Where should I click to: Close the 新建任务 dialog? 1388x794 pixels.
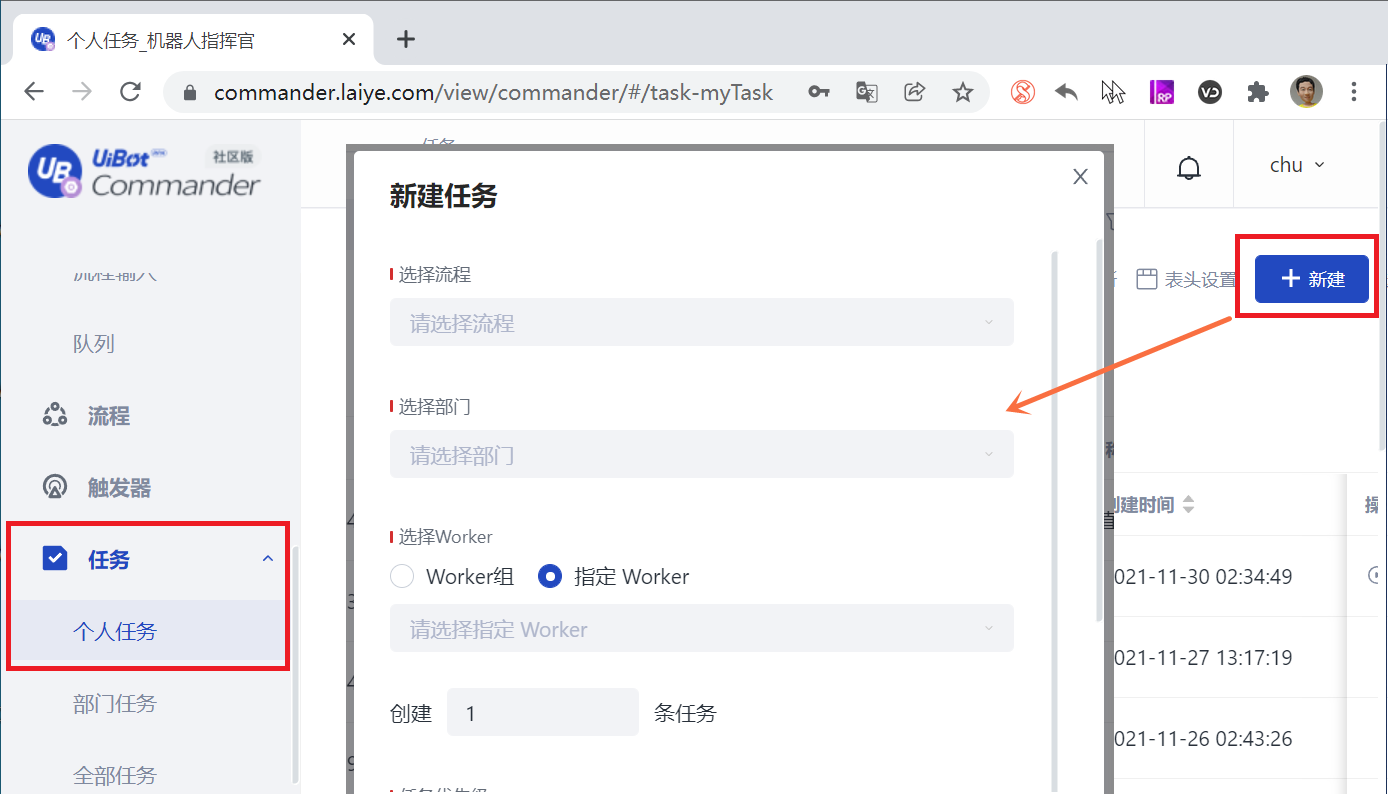pos(1080,177)
